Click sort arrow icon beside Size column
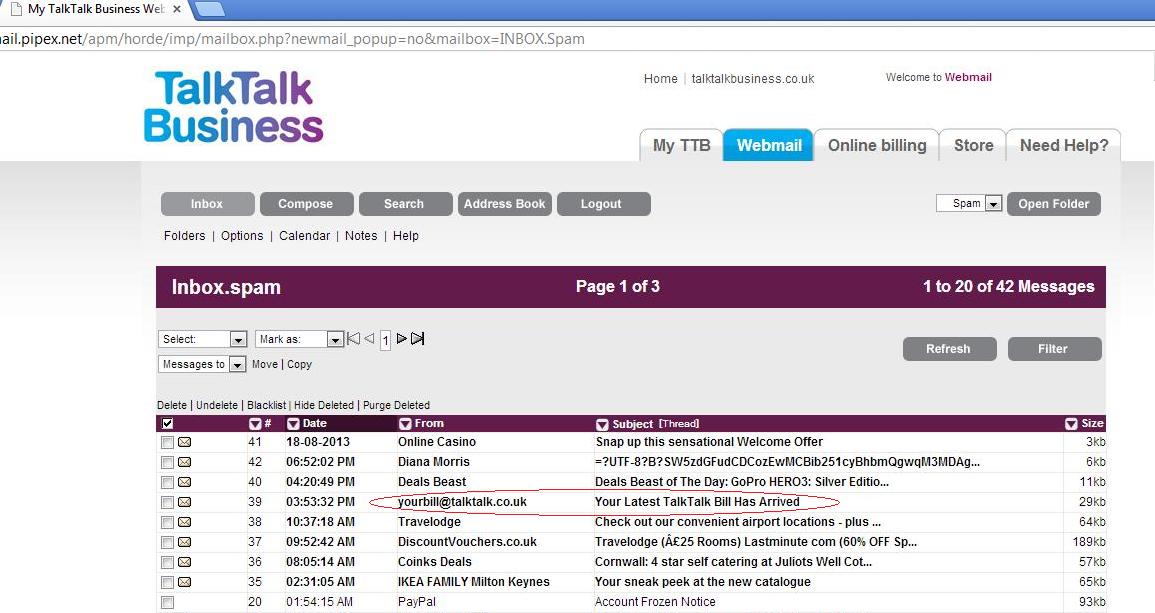This screenshot has width=1155, height=613. 1071,424
